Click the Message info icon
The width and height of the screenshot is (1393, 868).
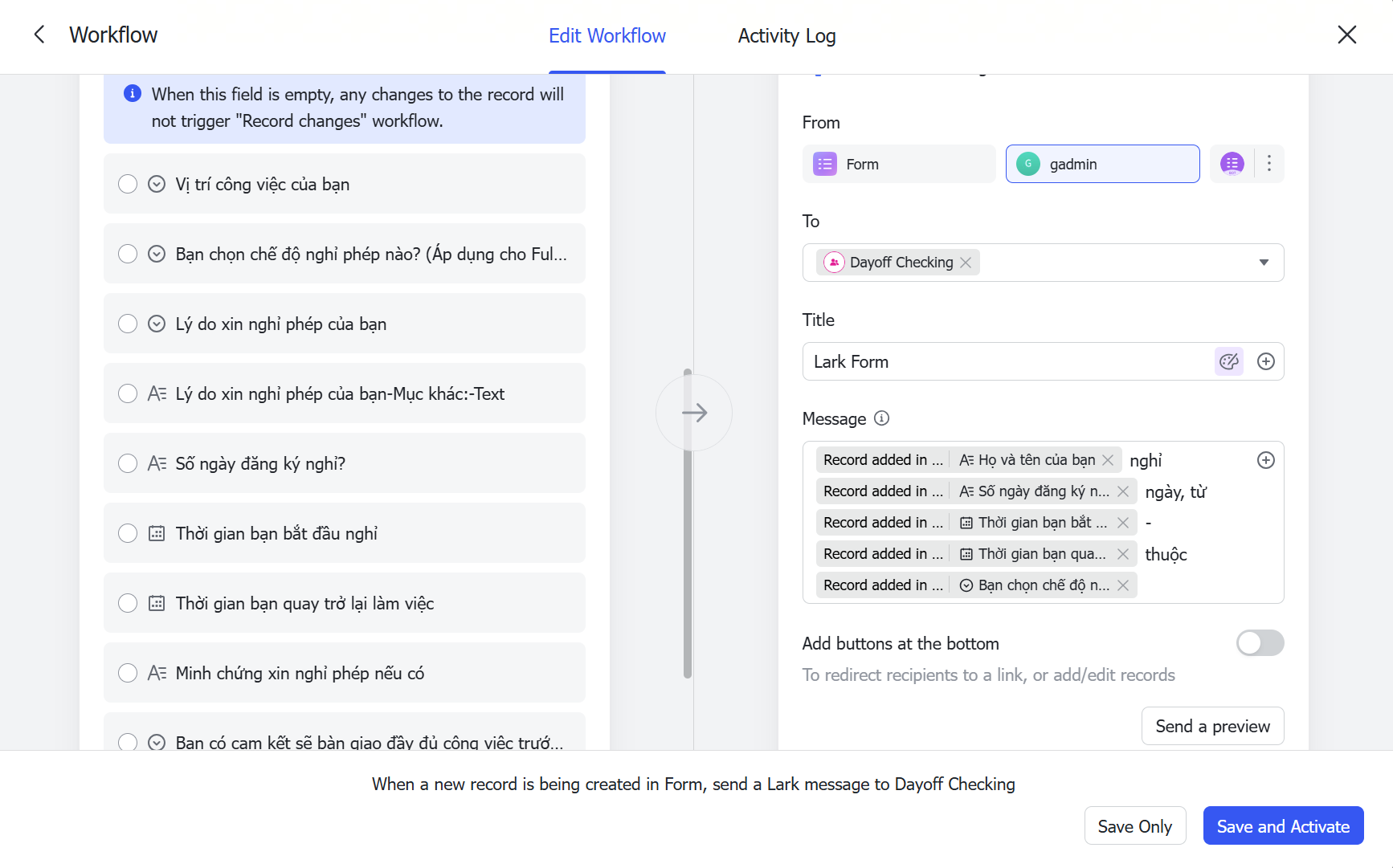[881, 418]
